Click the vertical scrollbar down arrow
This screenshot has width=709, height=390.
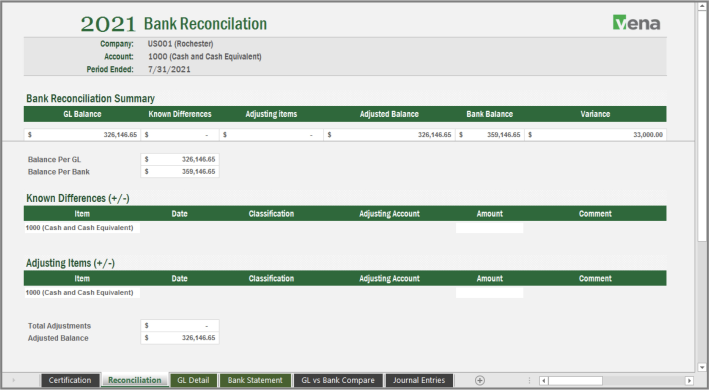coord(701,367)
